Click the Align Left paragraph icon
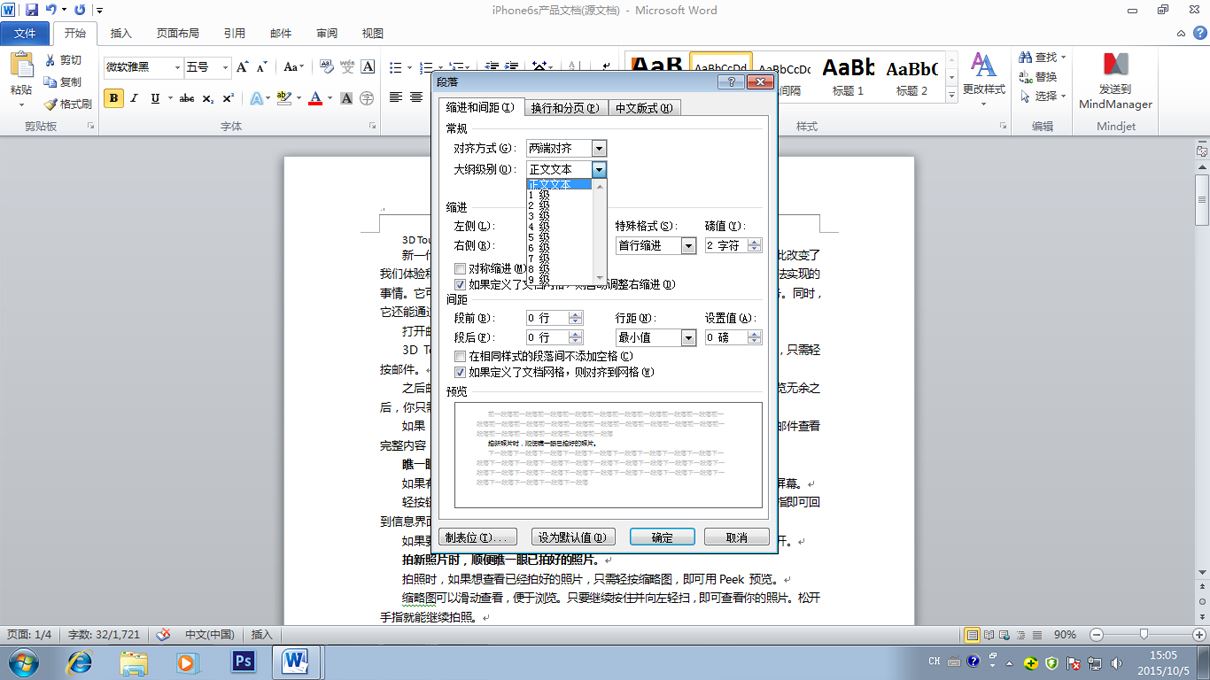Screen dimensions: 1210x680 [x=396, y=98]
